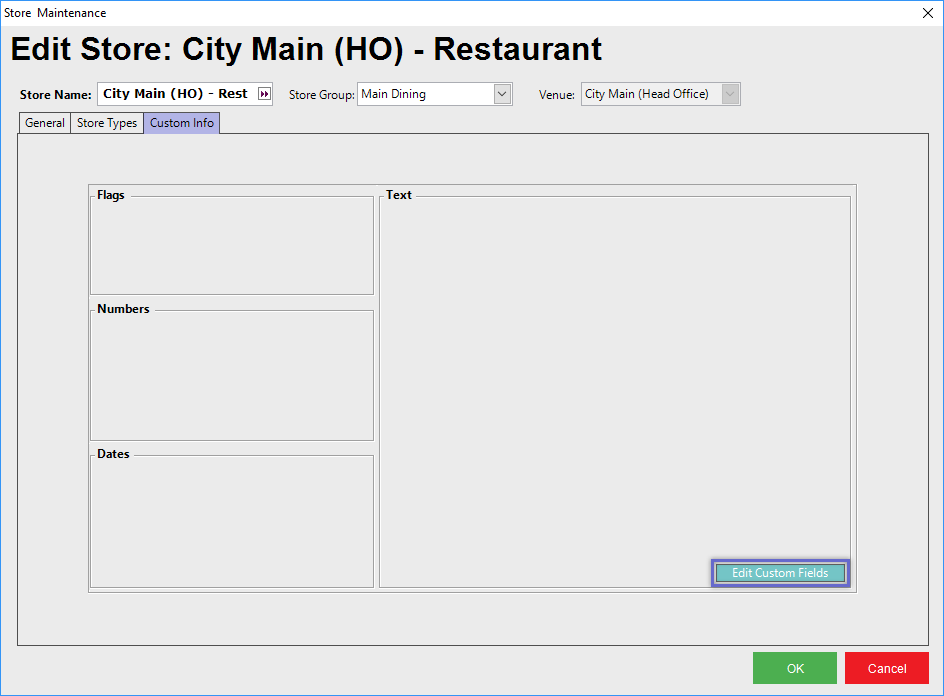Click the Store Maintenance title bar
The image size is (944, 696).
click(400, 13)
